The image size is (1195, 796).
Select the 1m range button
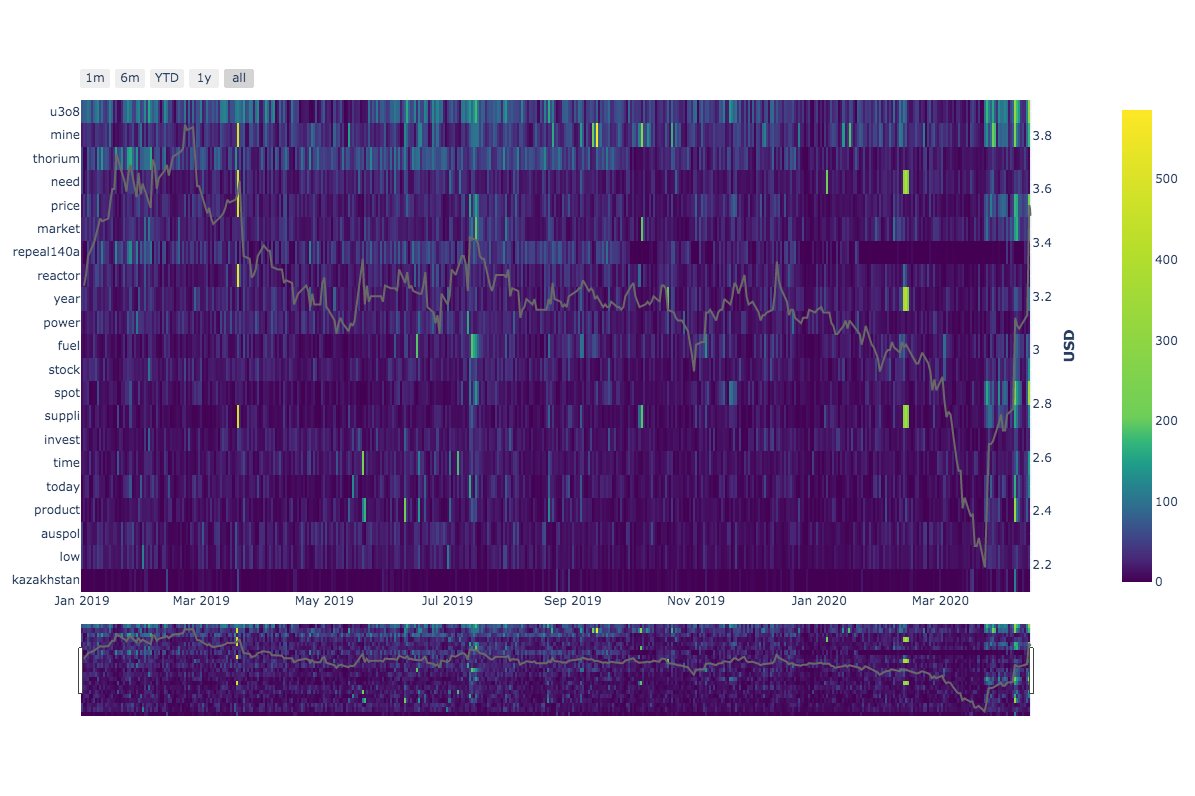(95, 78)
